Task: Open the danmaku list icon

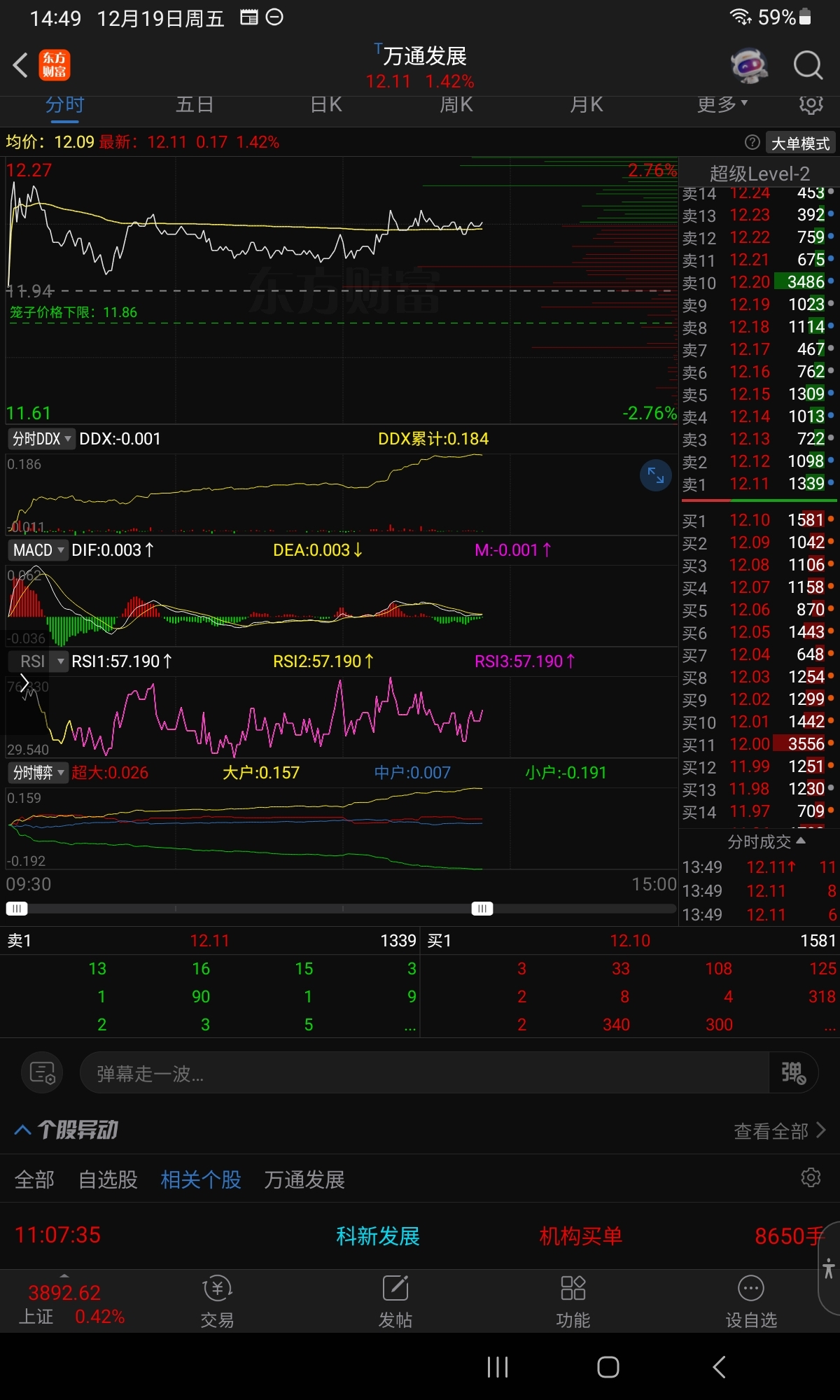Action: coord(43,1072)
